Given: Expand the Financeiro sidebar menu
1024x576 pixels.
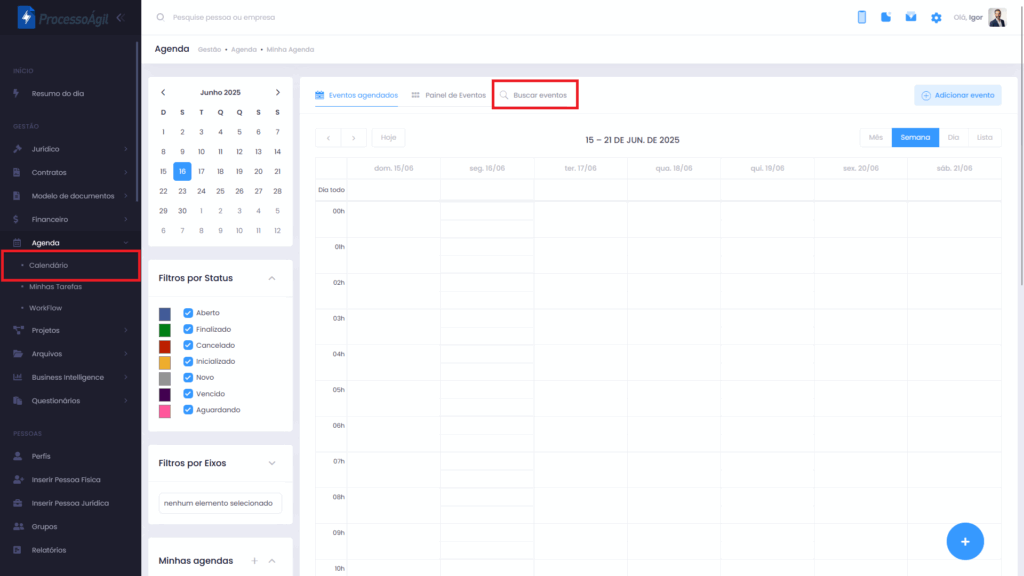Looking at the screenshot, I should 69,219.
